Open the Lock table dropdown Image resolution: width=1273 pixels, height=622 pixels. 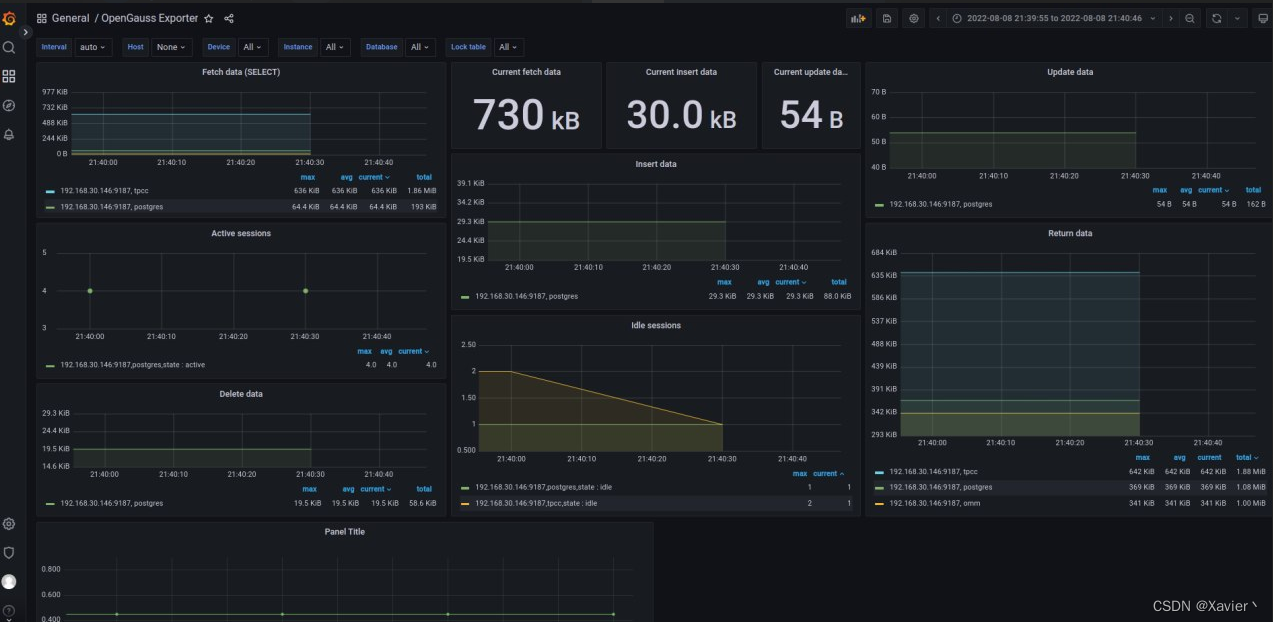(x=508, y=47)
